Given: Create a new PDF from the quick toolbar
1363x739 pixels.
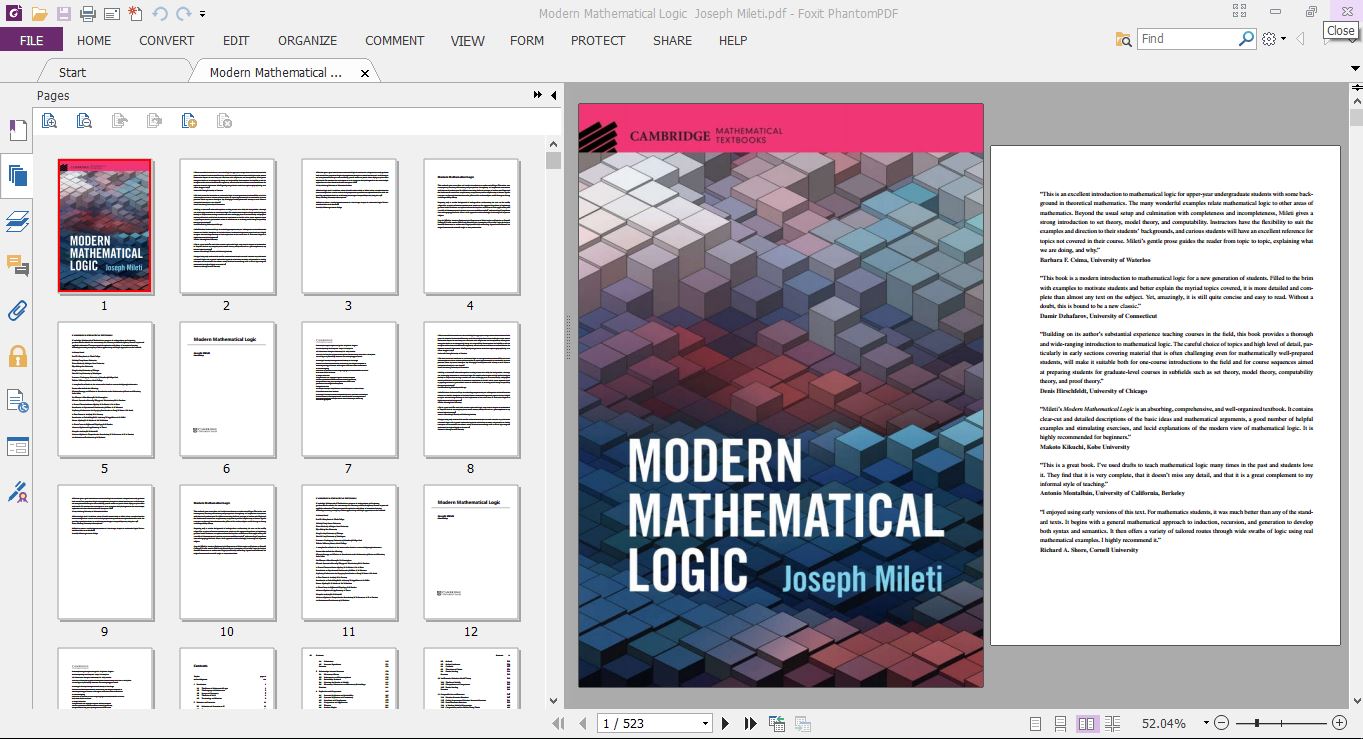Looking at the screenshot, I should 135,14.
